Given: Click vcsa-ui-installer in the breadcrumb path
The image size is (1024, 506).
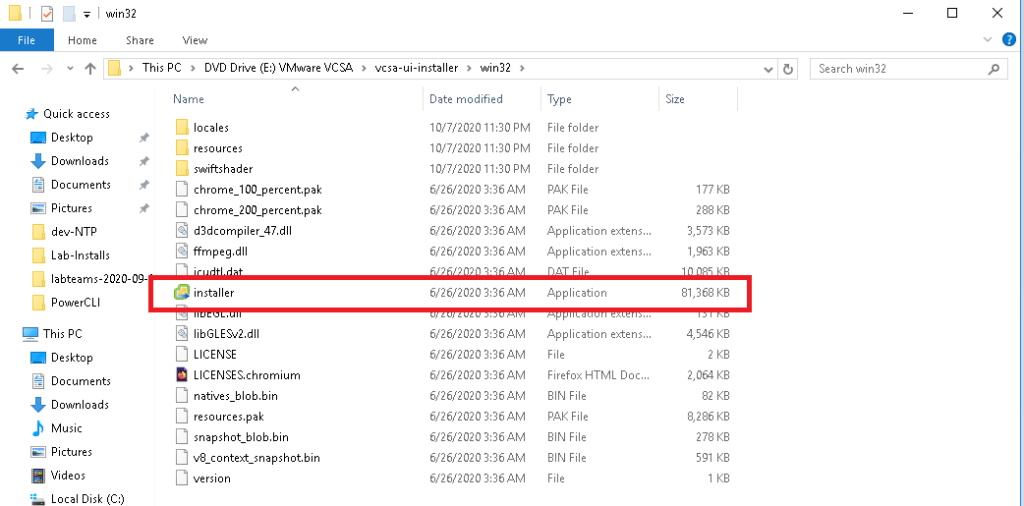Looking at the screenshot, I should click(x=416, y=68).
